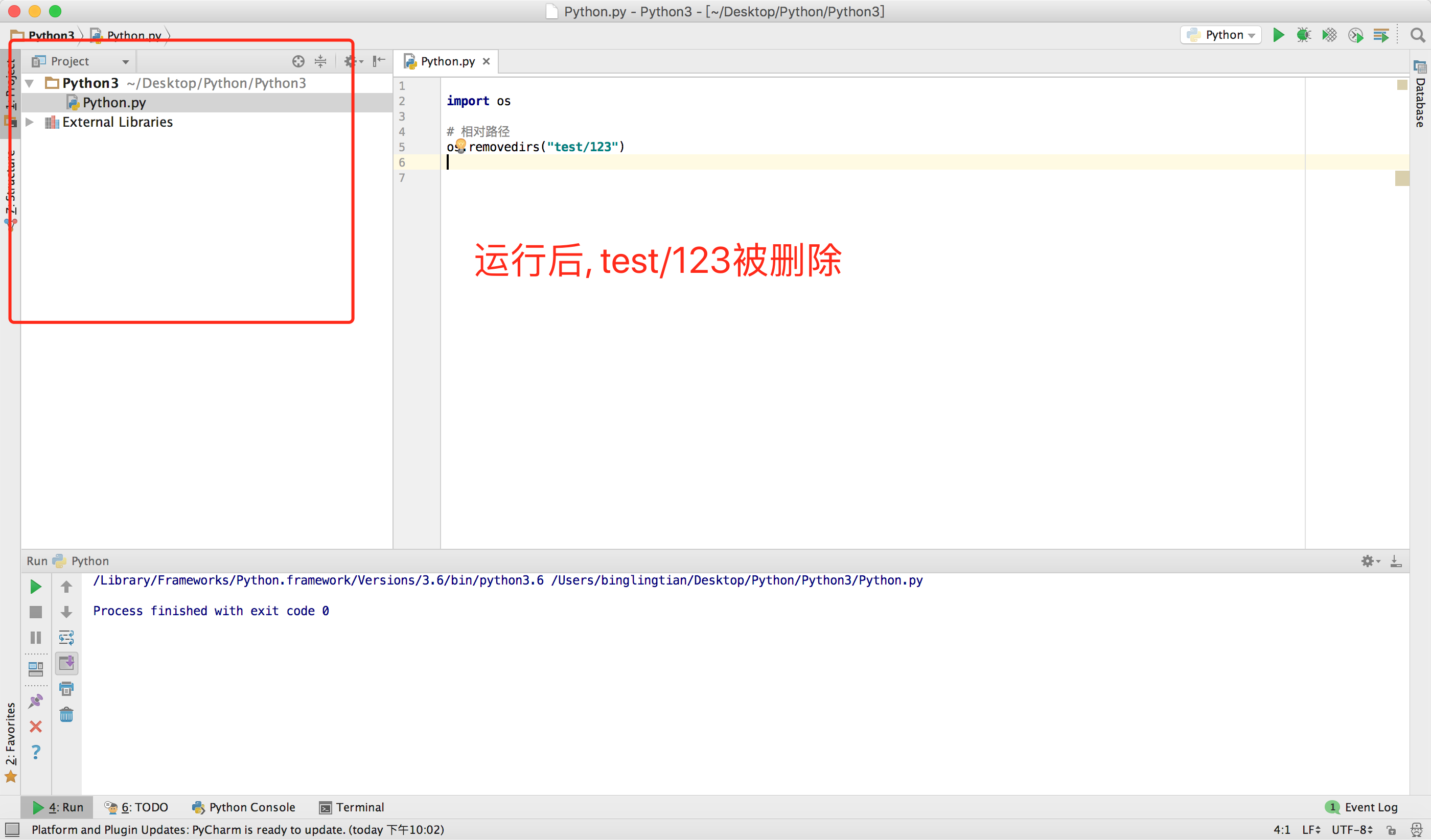Open Search Everywhere magnifier icon
The image size is (1431, 840).
tap(1417, 35)
